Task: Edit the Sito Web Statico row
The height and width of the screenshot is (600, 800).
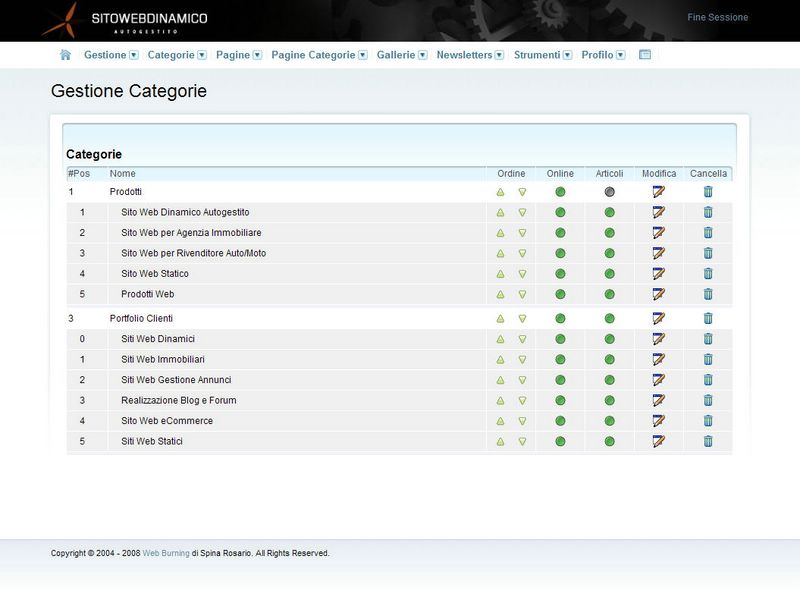Action: click(x=659, y=273)
